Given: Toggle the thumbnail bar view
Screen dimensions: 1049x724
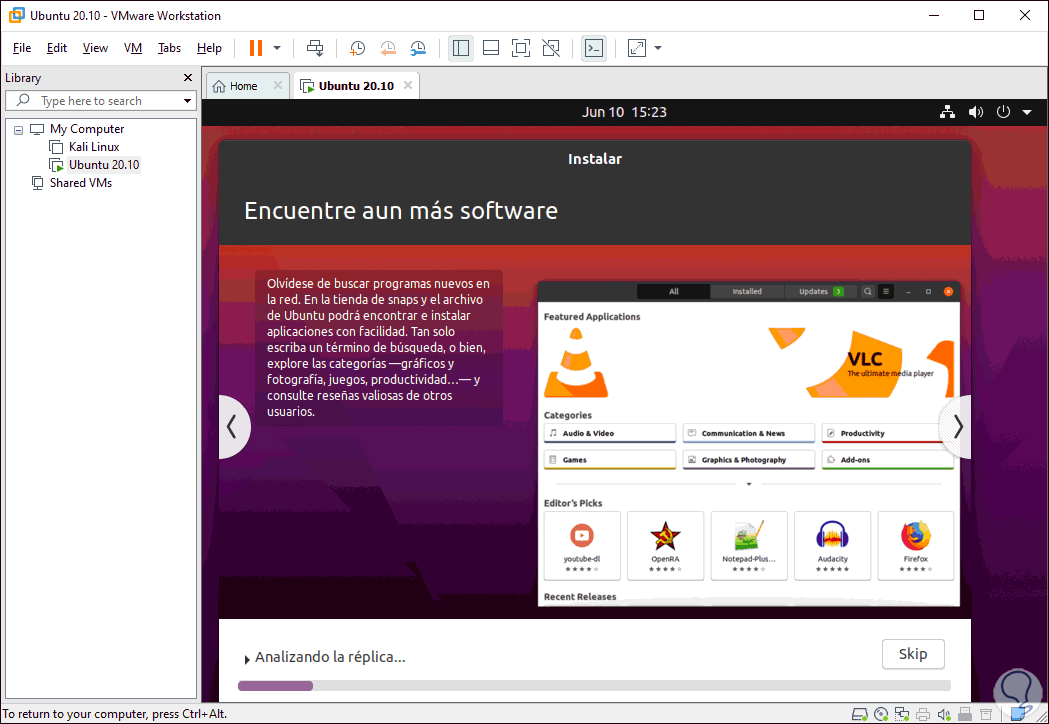Looking at the screenshot, I should 491,48.
